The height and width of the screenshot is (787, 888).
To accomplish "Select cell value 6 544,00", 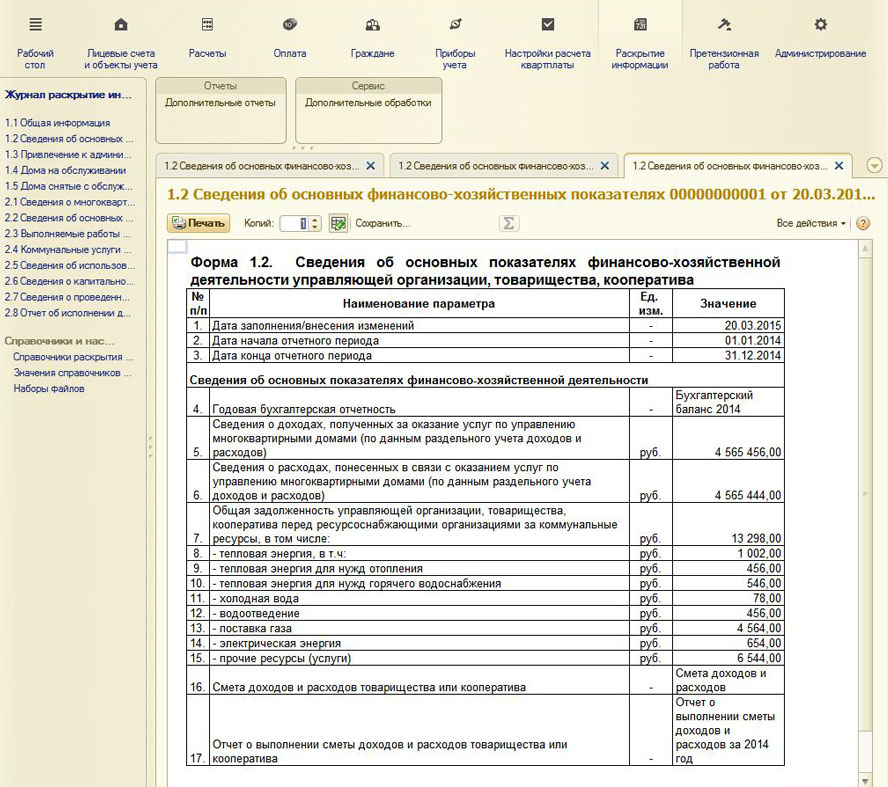I will [728, 658].
